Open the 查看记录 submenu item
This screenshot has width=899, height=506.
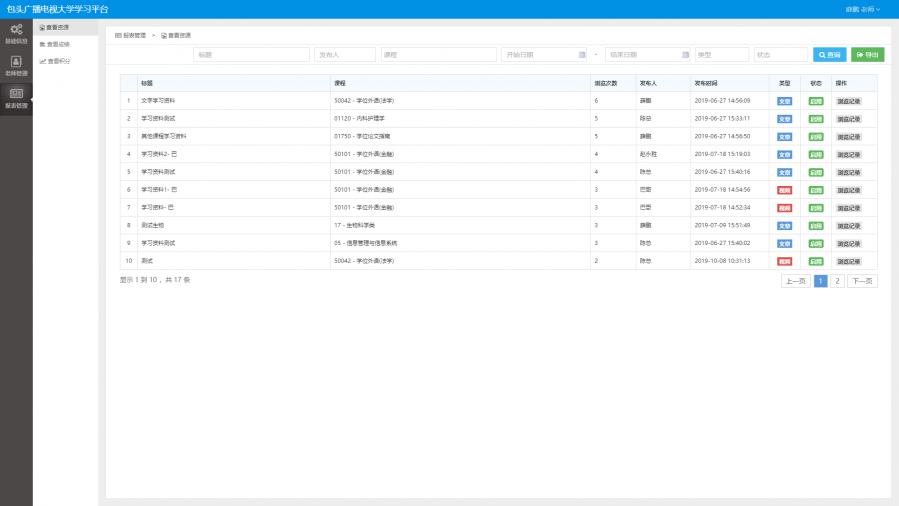click(x=55, y=44)
